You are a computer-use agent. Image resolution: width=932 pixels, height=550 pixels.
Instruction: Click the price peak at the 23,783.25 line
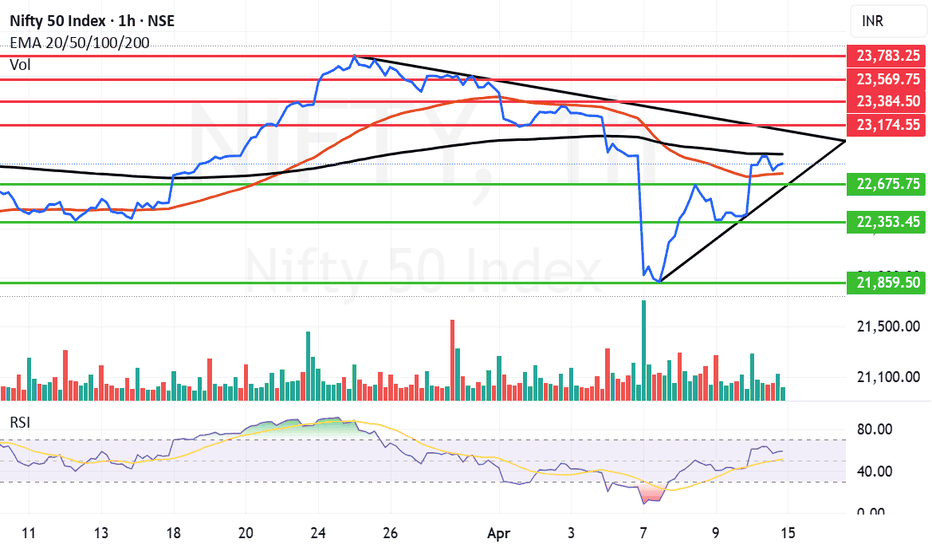pos(354,56)
